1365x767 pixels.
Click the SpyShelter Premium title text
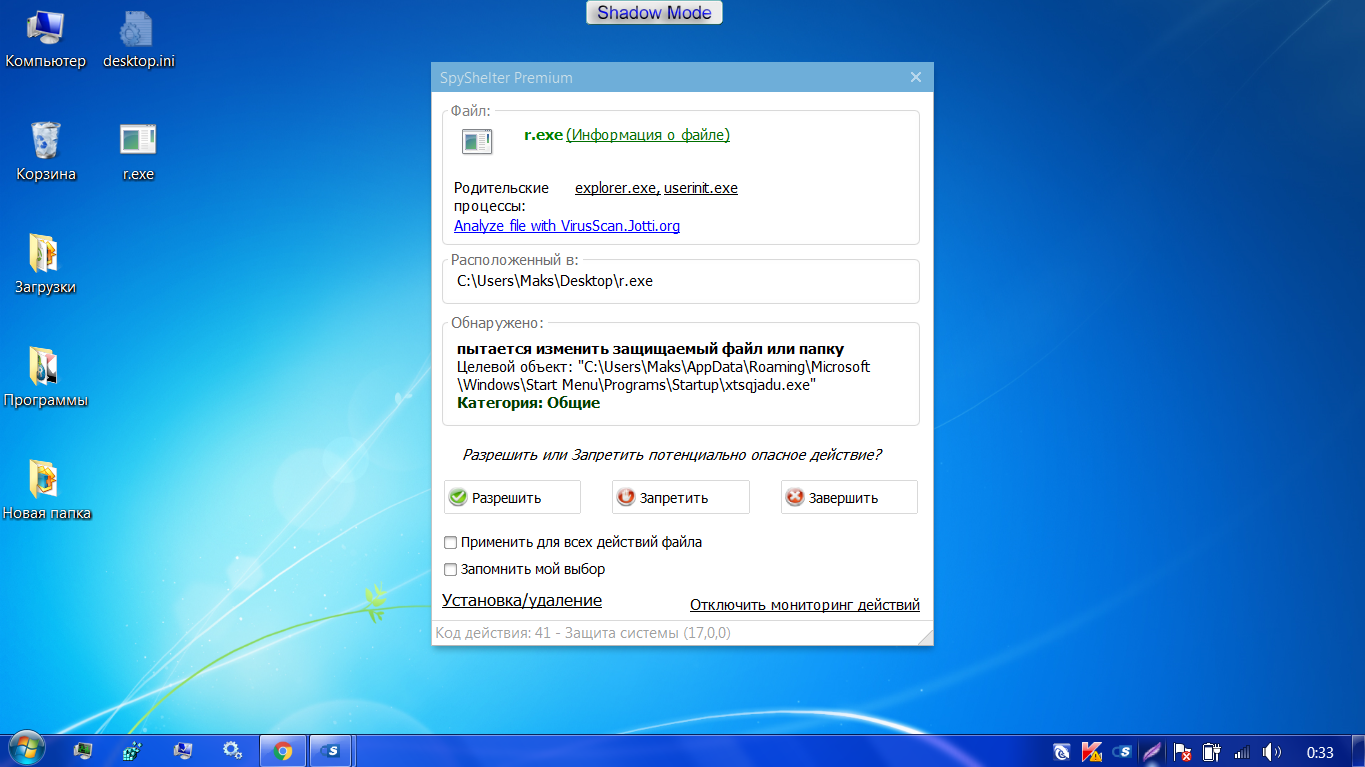tap(507, 78)
